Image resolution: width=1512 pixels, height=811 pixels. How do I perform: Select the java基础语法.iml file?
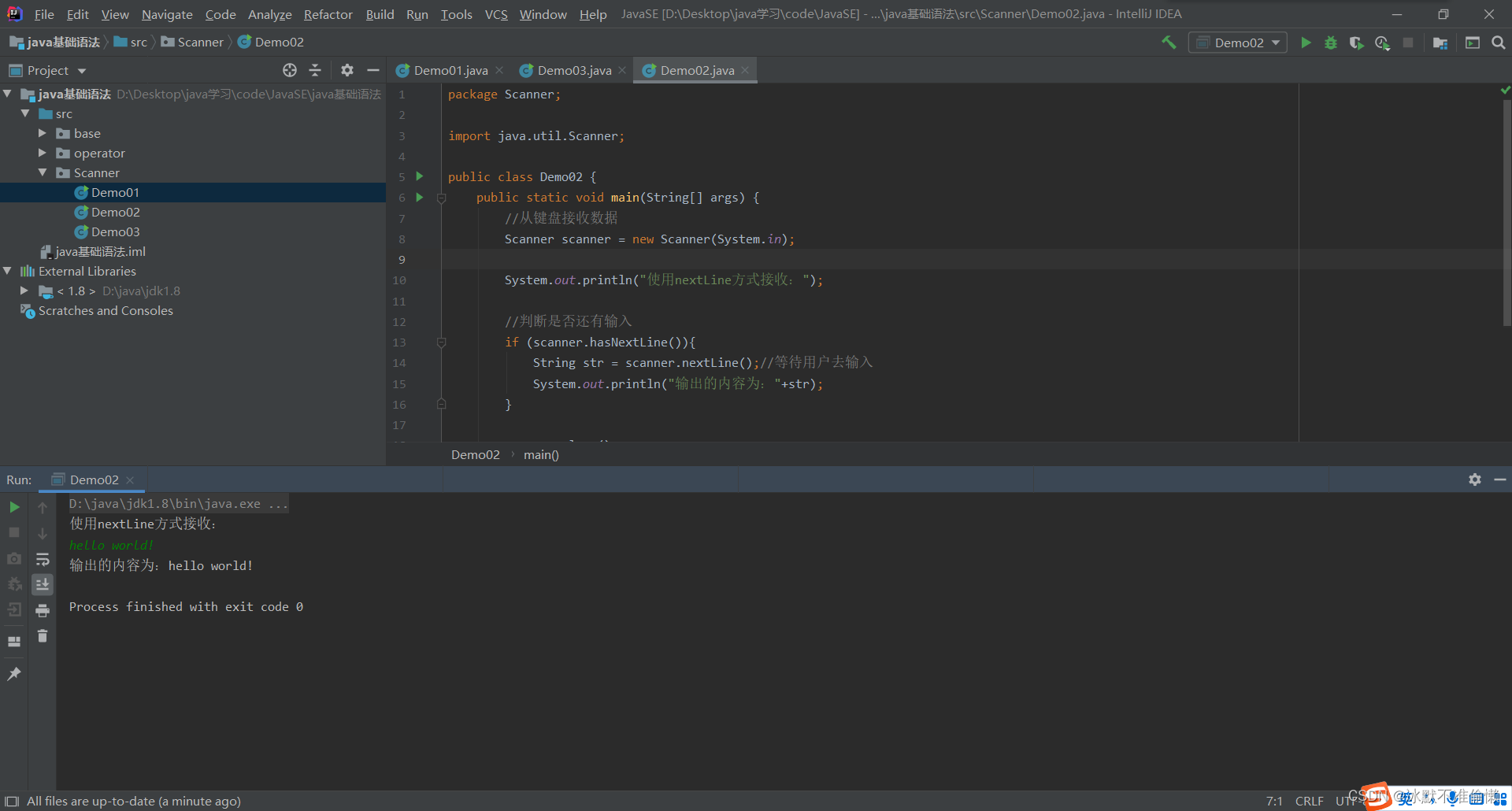pyautogui.click(x=93, y=251)
